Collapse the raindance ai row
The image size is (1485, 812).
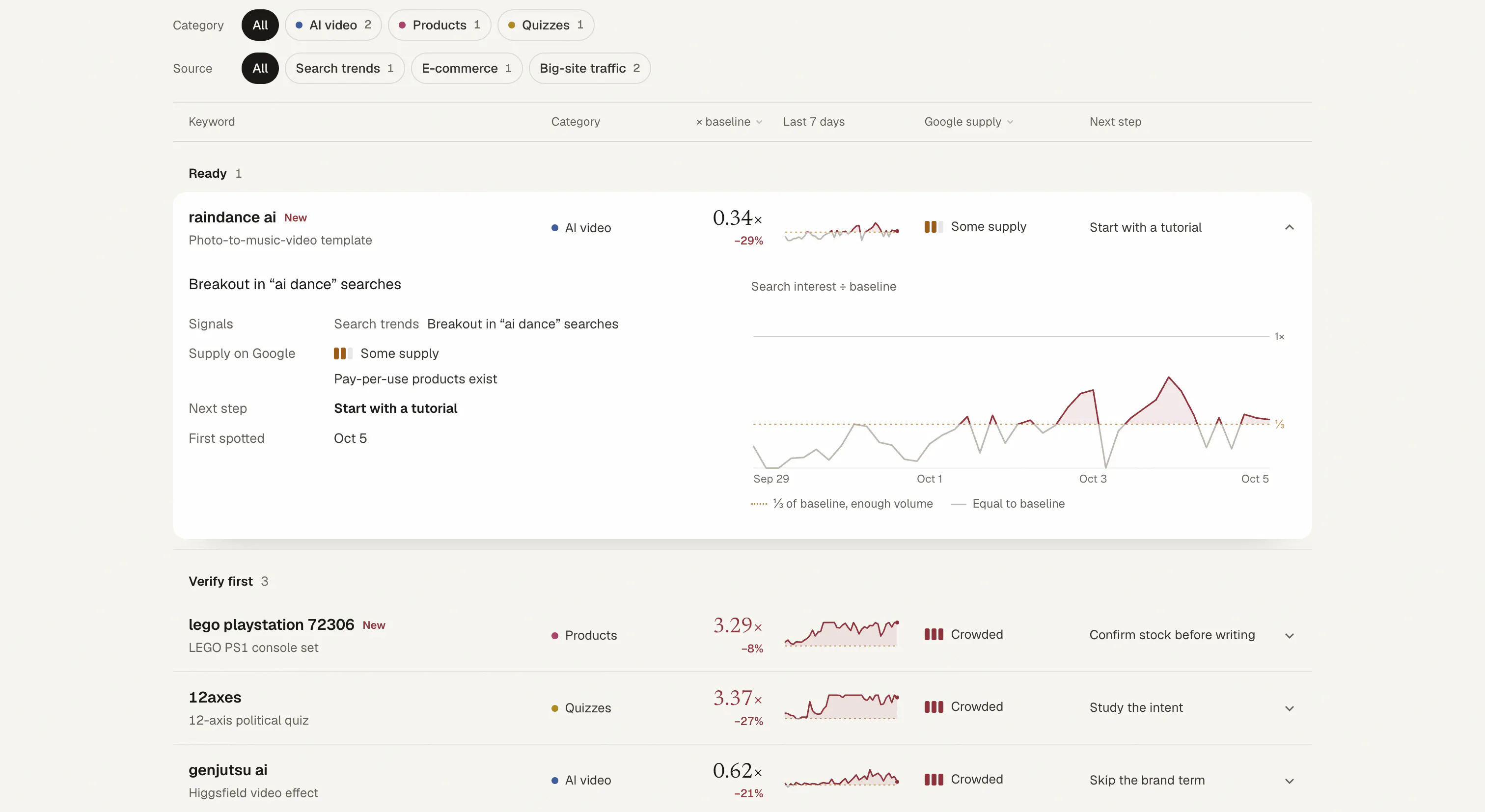(1290, 227)
